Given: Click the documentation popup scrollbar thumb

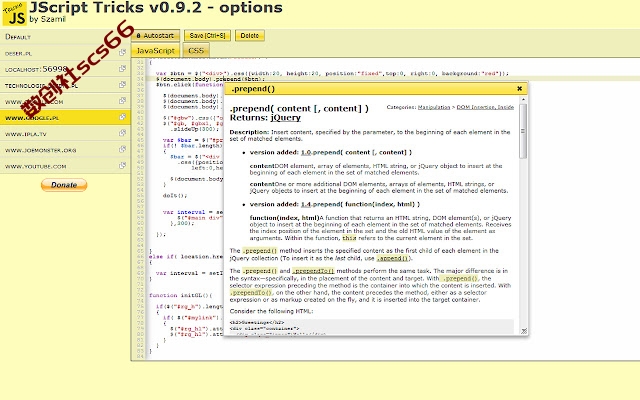Looking at the screenshot, I should [523, 131].
